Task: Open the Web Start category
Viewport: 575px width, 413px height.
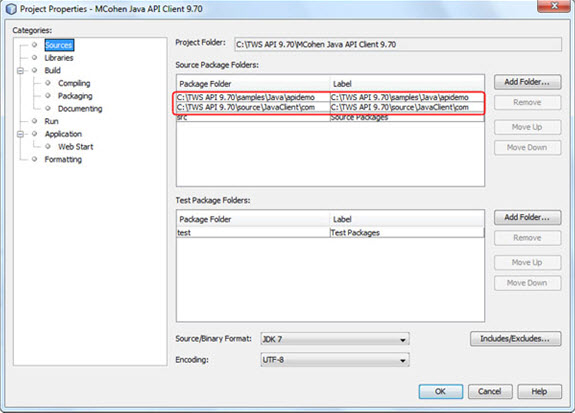Action: 76,147
